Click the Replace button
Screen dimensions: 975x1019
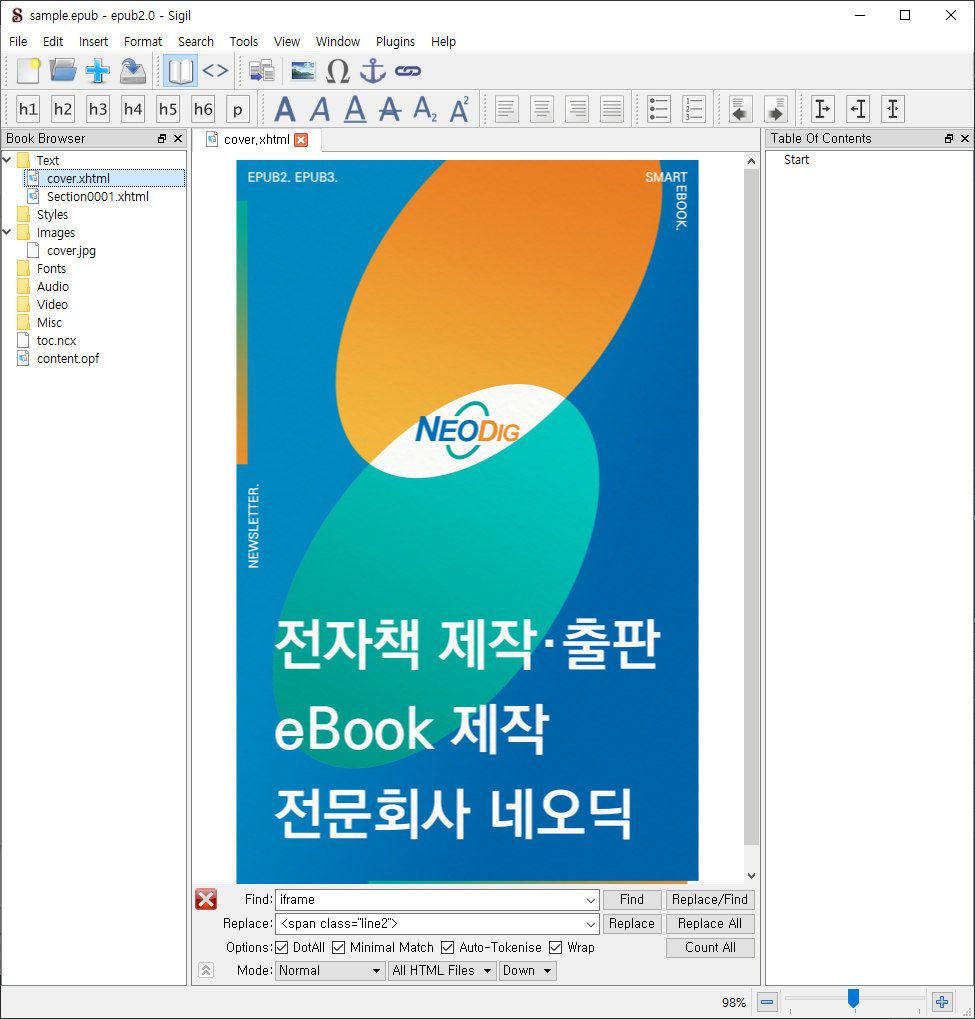click(632, 924)
